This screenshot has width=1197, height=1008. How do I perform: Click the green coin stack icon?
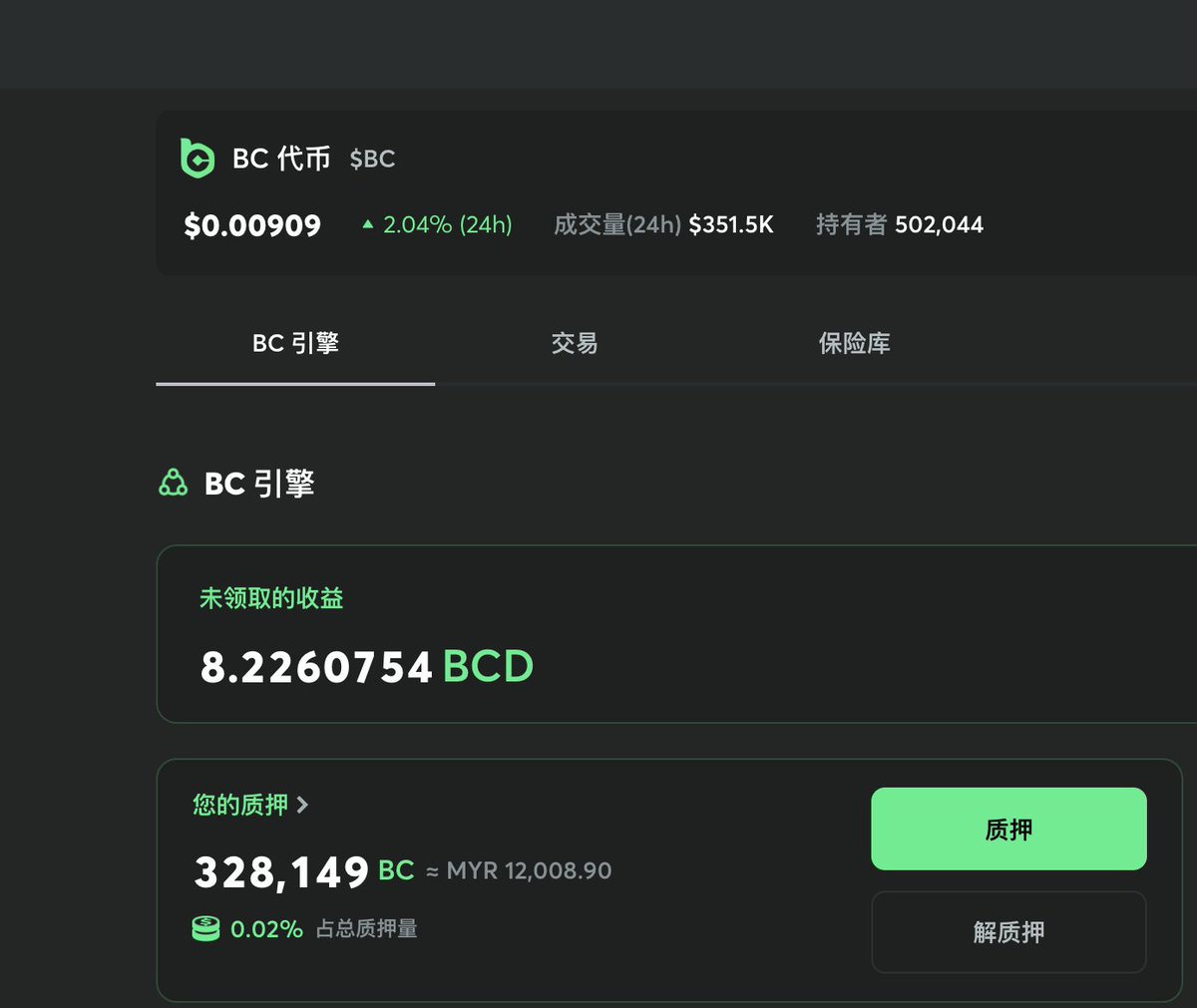click(205, 928)
